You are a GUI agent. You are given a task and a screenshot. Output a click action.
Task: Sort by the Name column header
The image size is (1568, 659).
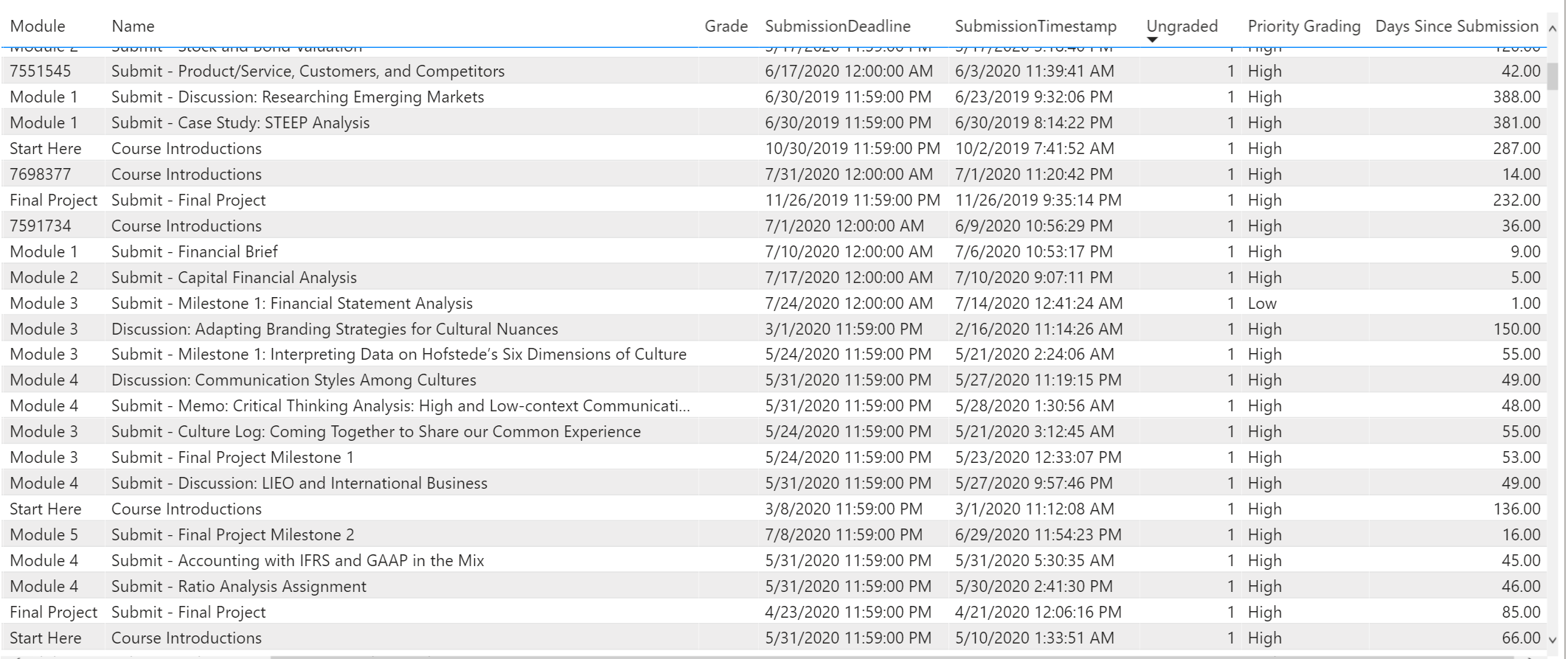coord(133,27)
